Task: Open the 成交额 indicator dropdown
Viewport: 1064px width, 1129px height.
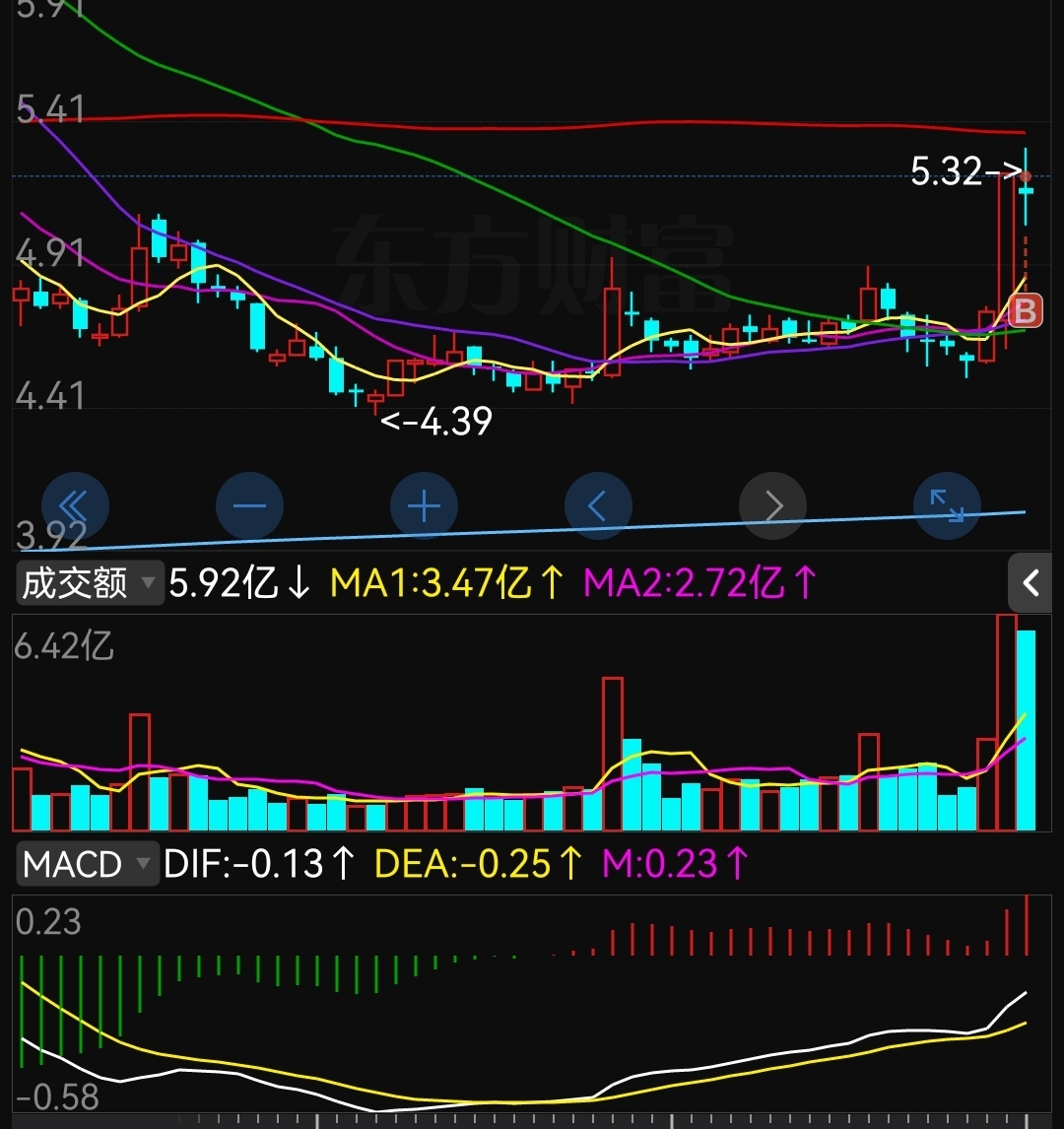Action: coord(90,582)
